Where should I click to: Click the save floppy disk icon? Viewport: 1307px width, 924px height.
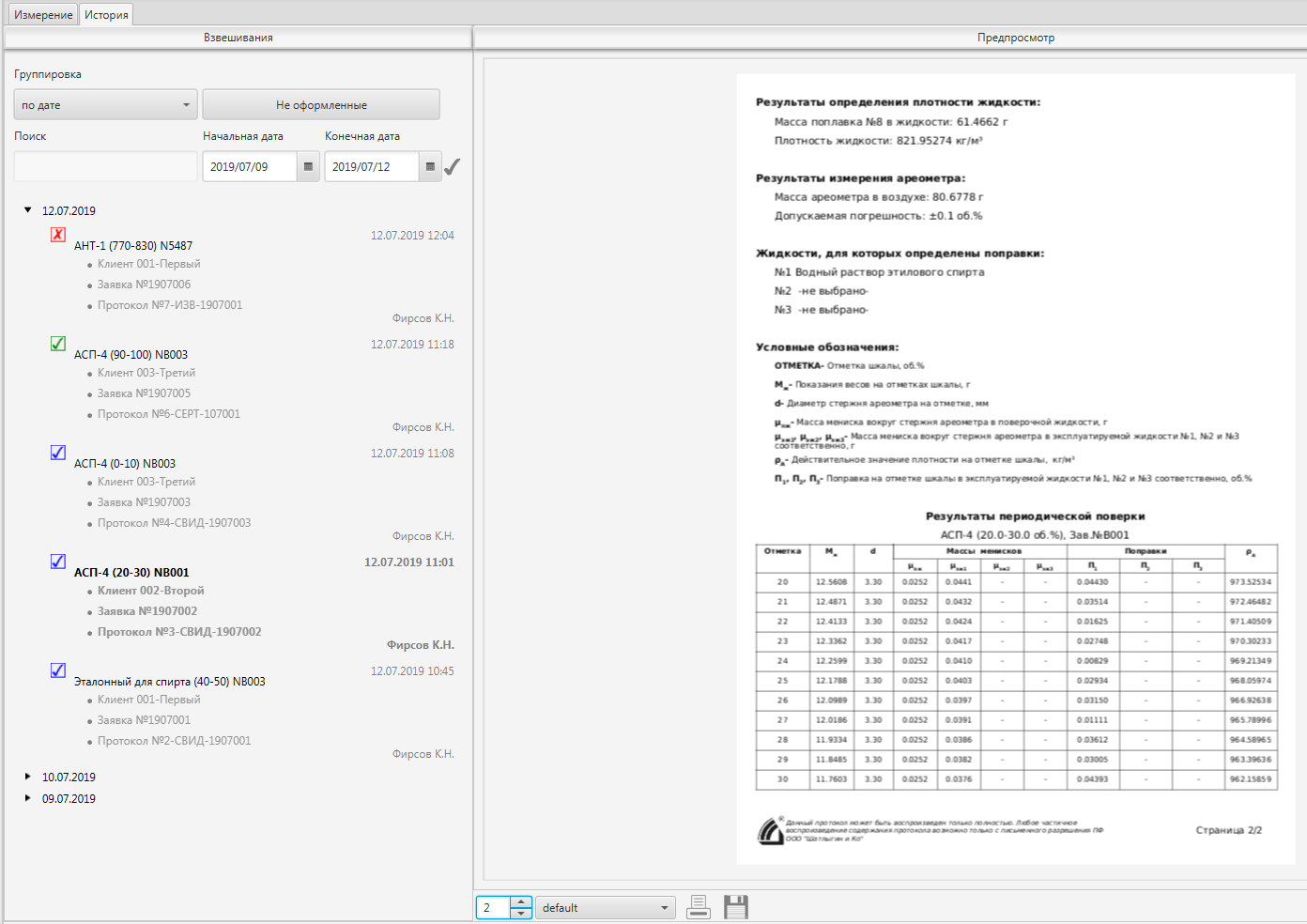736,907
